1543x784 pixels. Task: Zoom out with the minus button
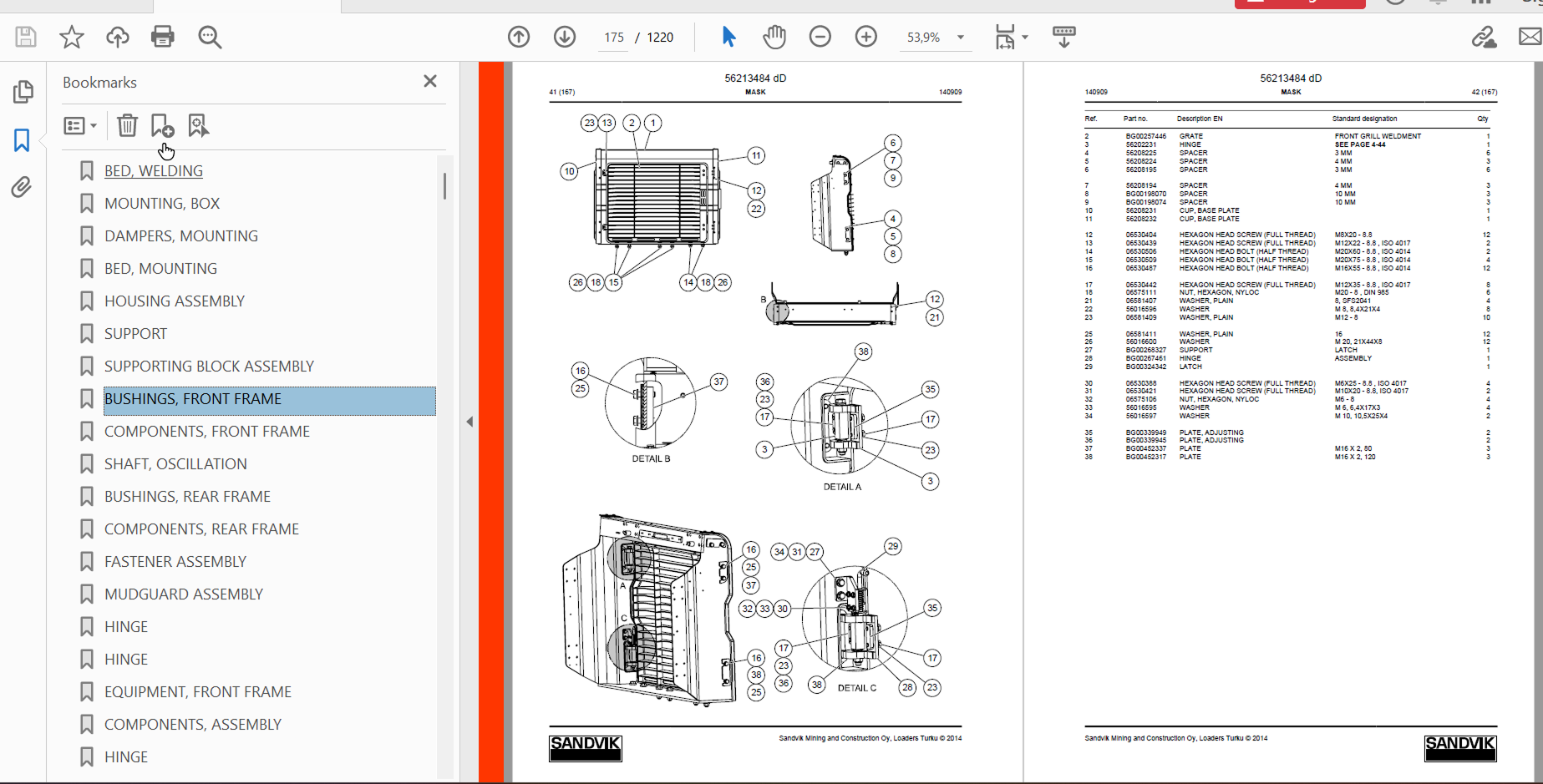[x=820, y=37]
